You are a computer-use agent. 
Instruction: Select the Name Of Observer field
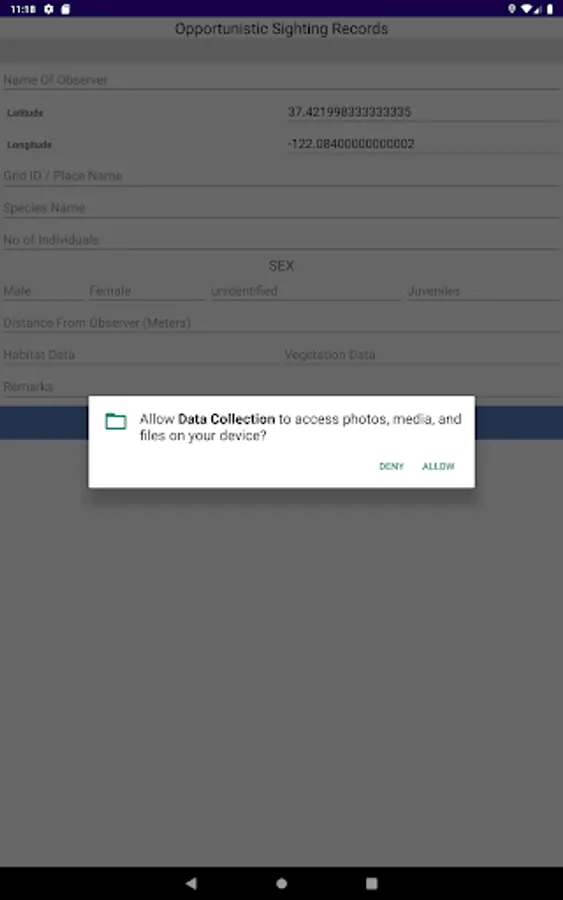point(281,80)
